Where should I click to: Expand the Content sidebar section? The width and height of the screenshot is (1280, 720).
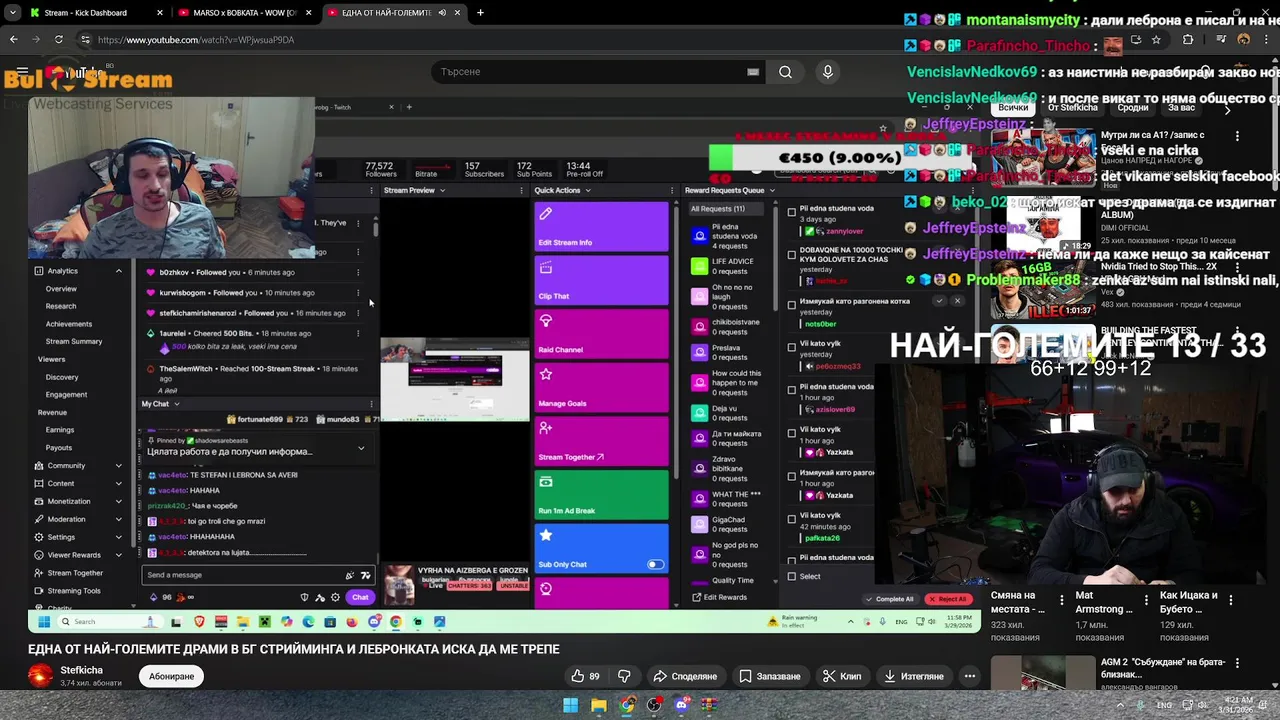[x=118, y=483]
